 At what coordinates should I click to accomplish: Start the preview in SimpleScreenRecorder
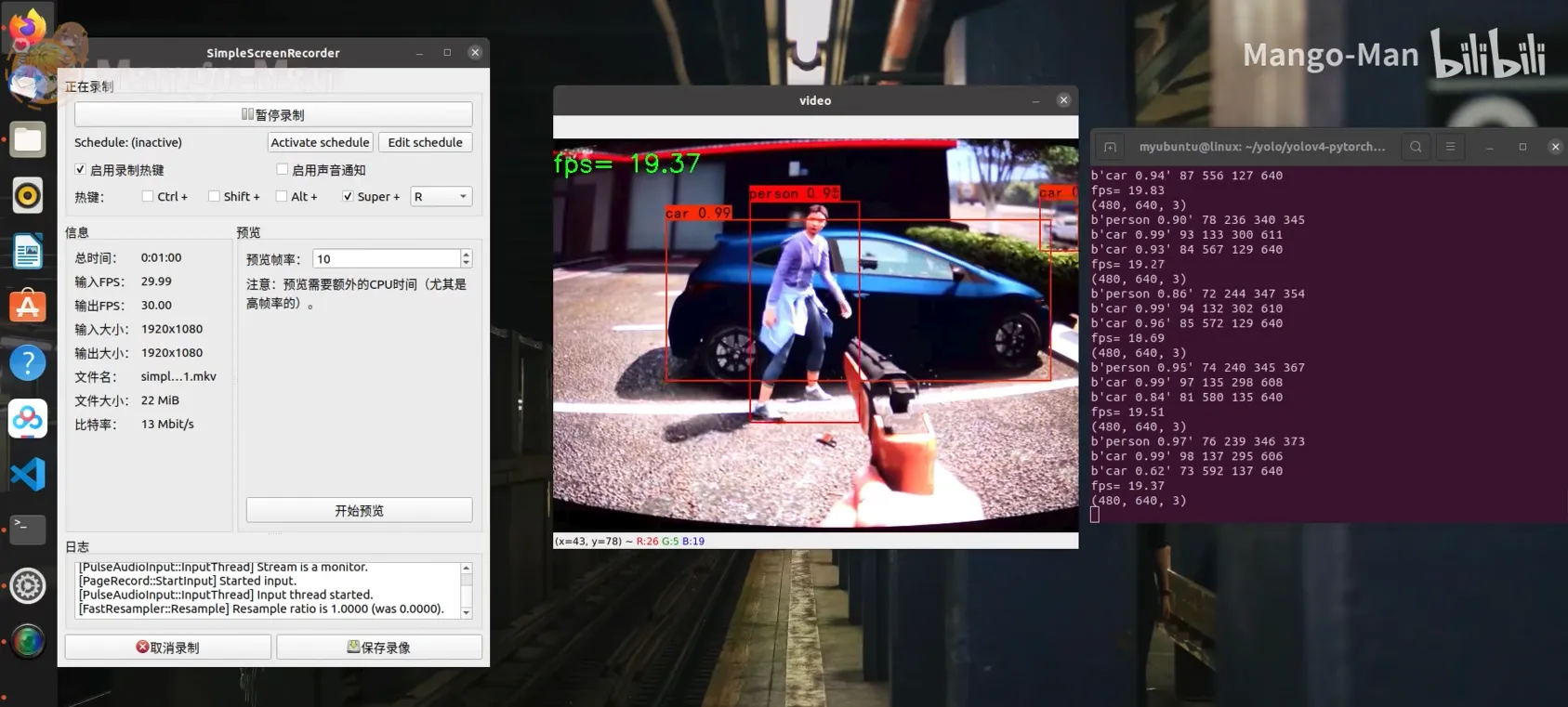[359, 510]
